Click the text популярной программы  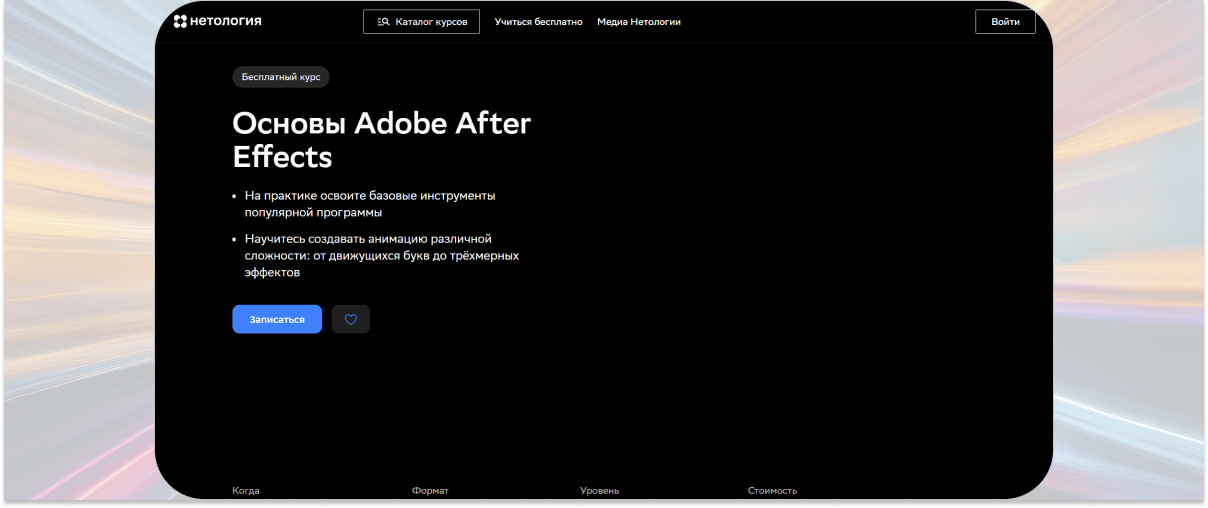coord(313,212)
